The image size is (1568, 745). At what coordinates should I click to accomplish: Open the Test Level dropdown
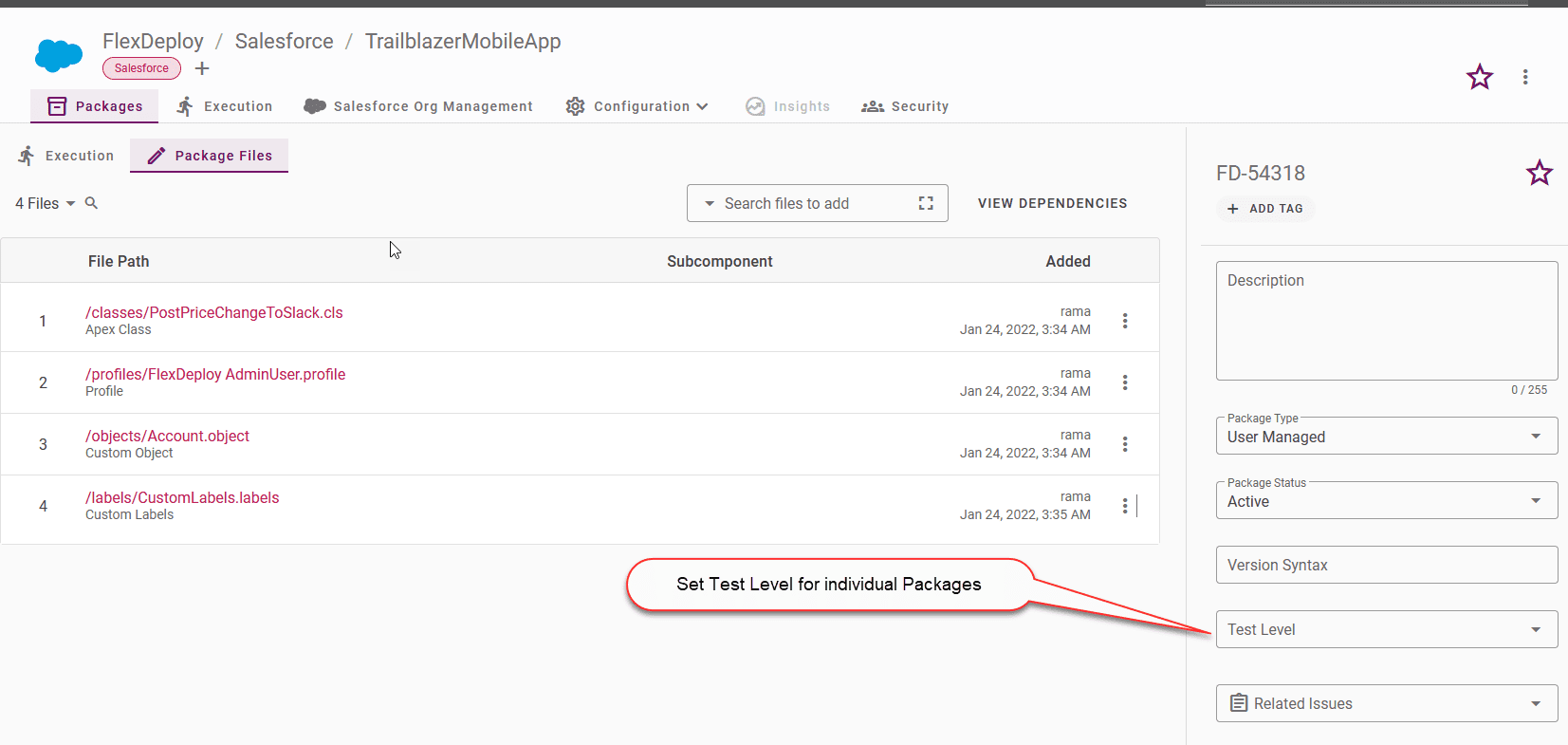point(1387,629)
